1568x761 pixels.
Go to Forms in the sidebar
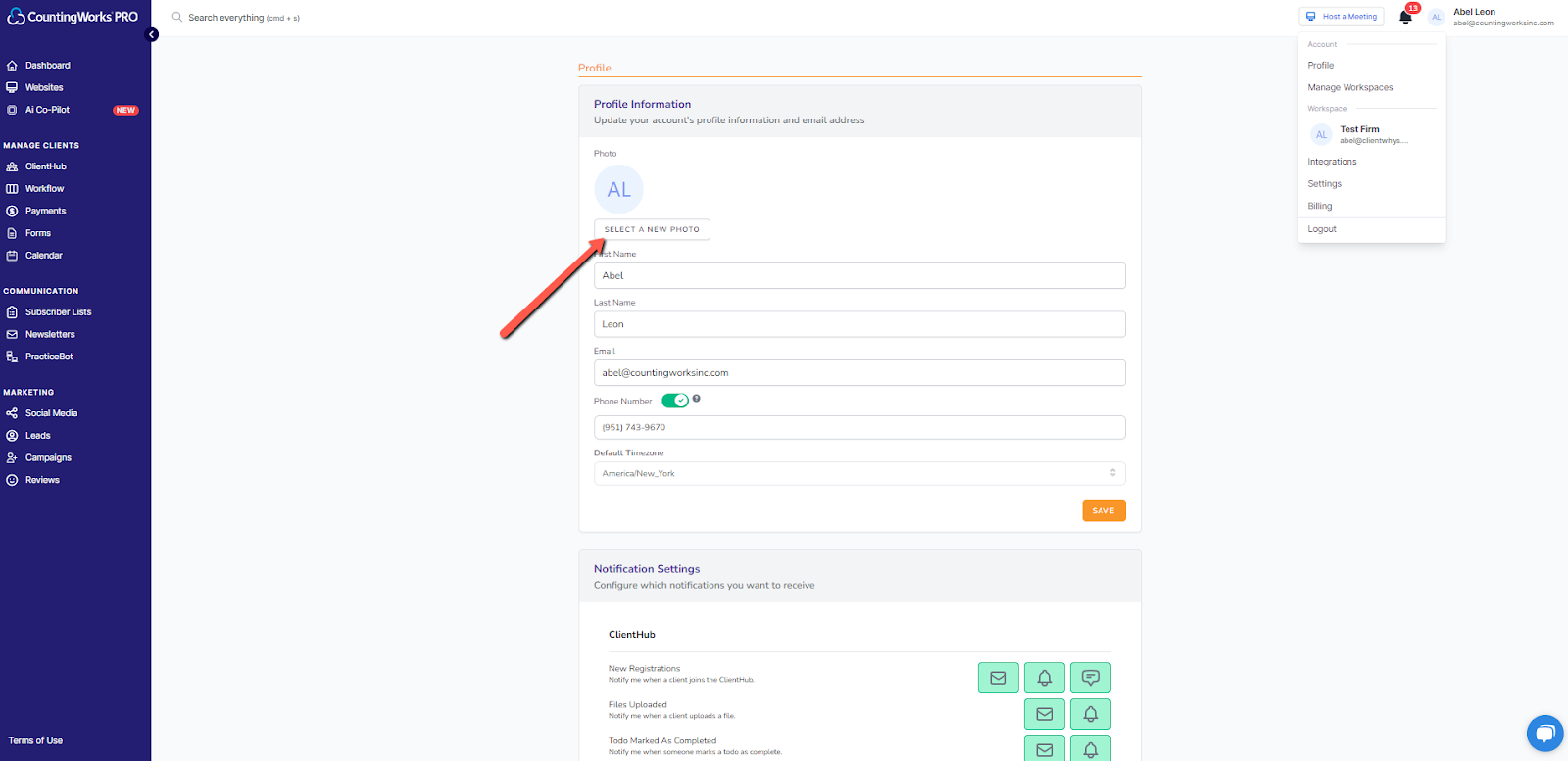(38, 233)
